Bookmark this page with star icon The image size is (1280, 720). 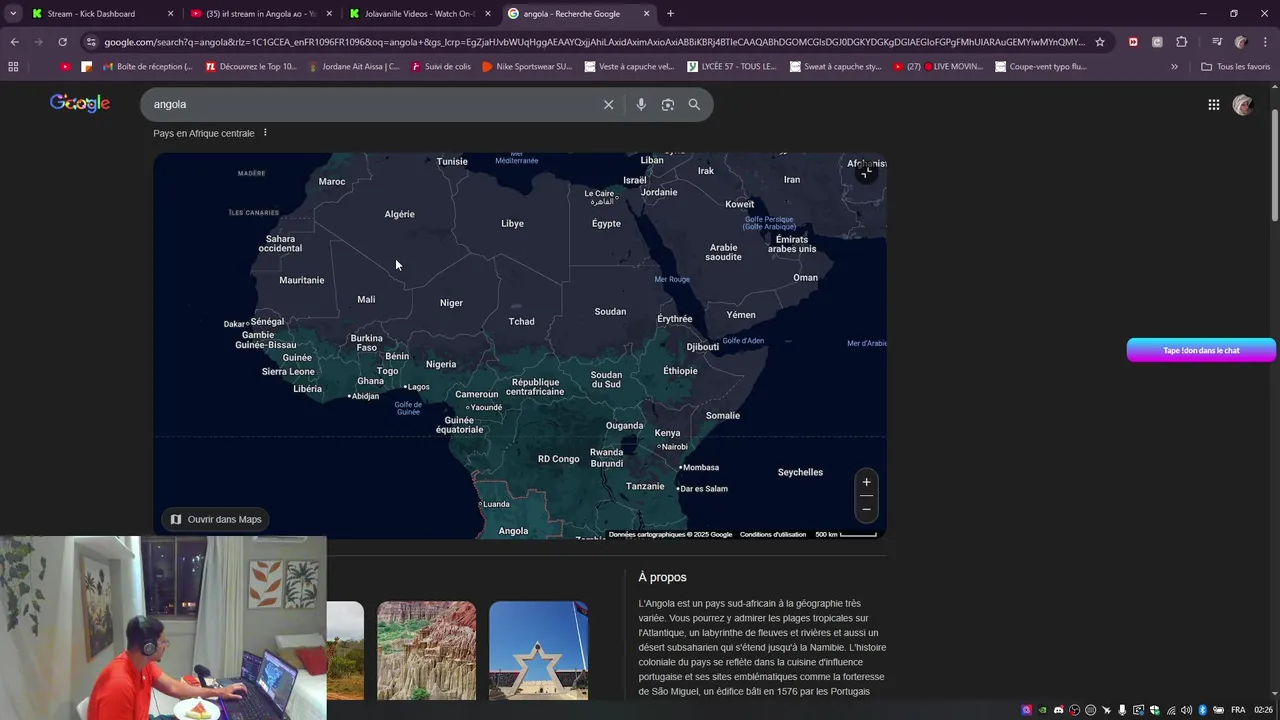click(x=1100, y=42)
